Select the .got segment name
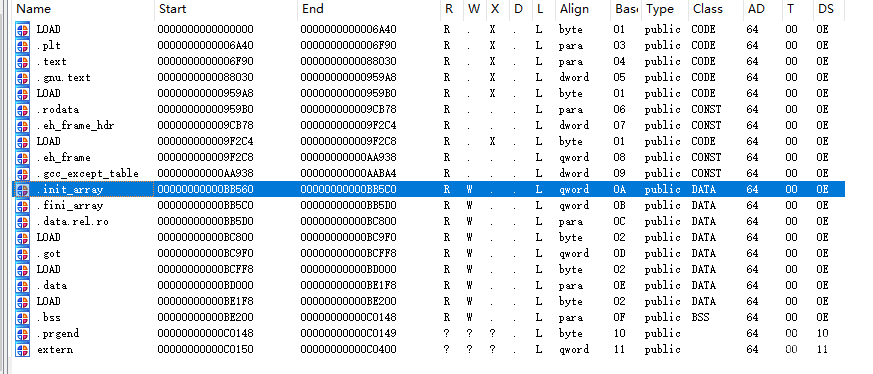This screenshot has height=374, width=873. (x=48, y=254)
